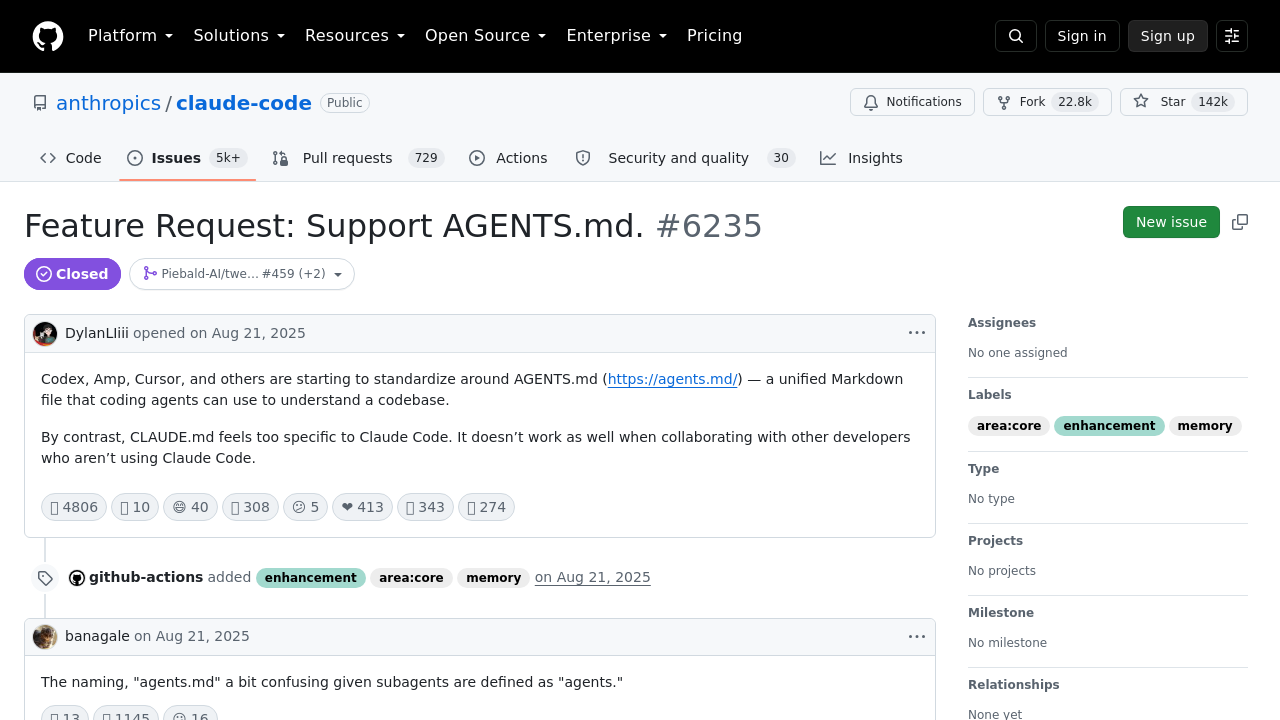Select the Issues tab
Image resolution: width=1280 pixels, height=720 pixels.
[x=187, y=158]
